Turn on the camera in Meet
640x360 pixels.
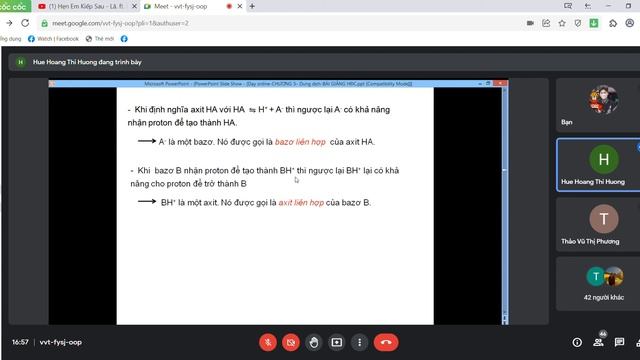291,342
